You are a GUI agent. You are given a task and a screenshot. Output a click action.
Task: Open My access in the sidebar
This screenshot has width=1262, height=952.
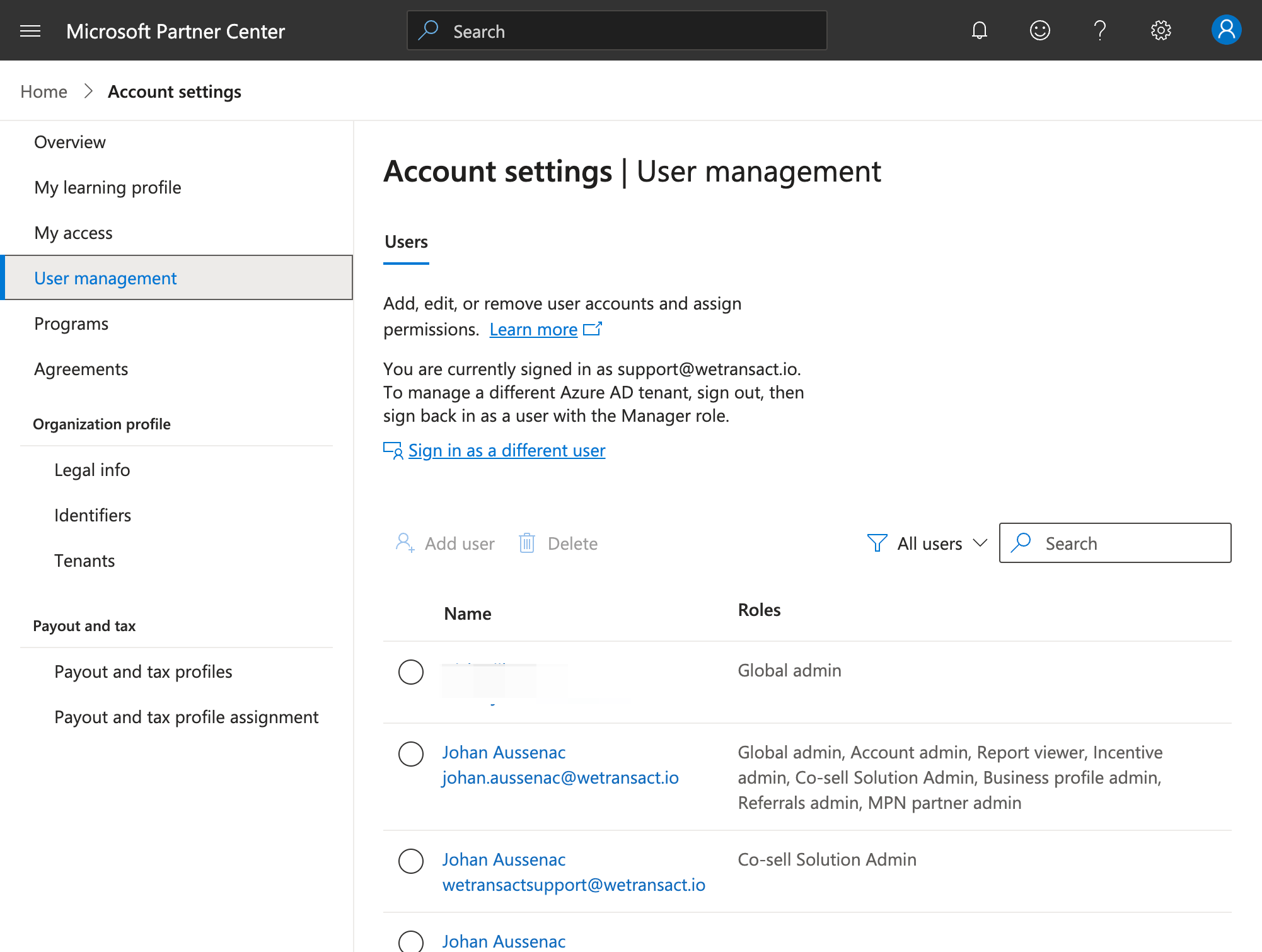(x=73, y=233)
